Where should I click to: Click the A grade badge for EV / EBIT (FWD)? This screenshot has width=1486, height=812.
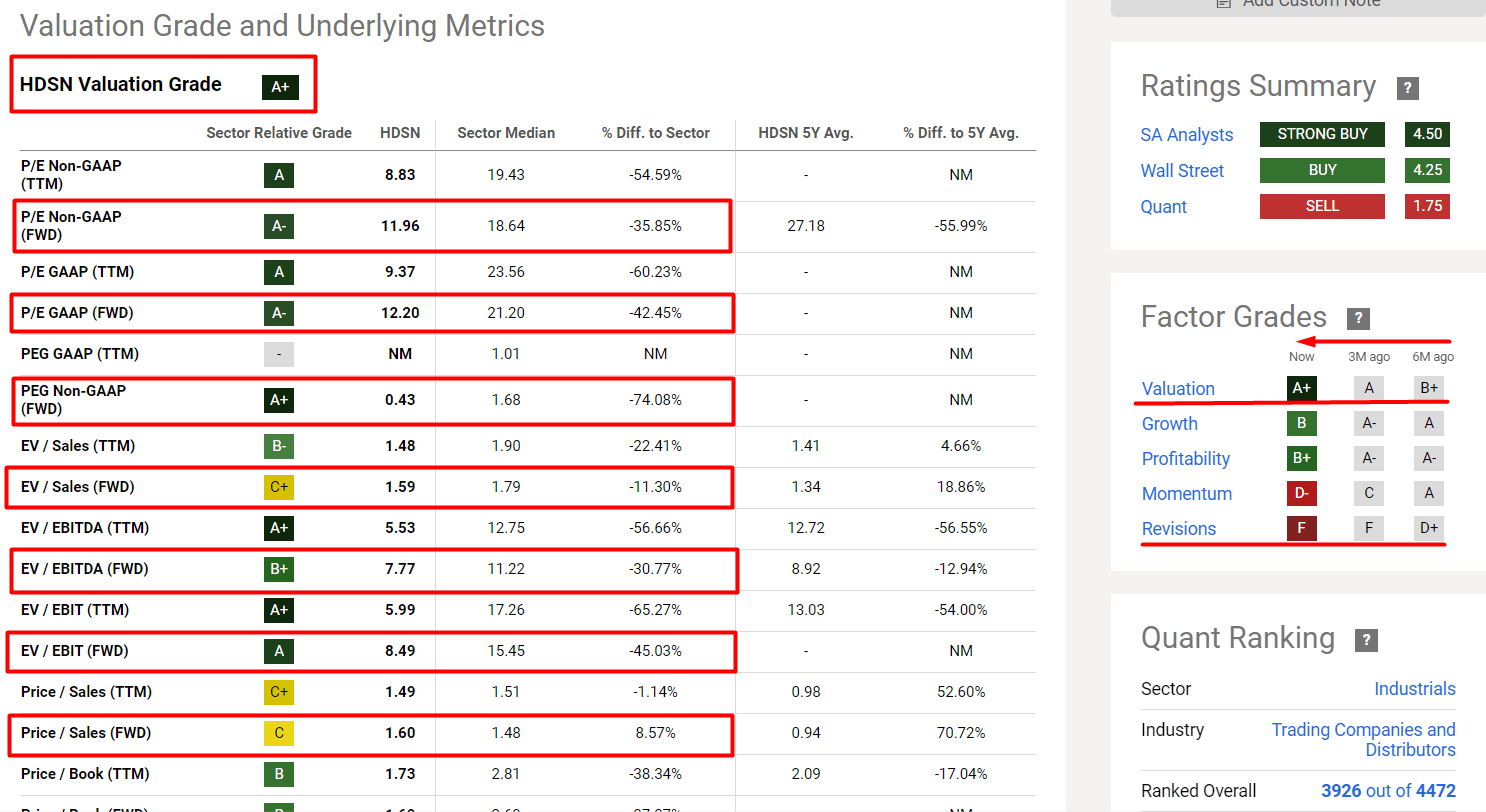[279, 651]
